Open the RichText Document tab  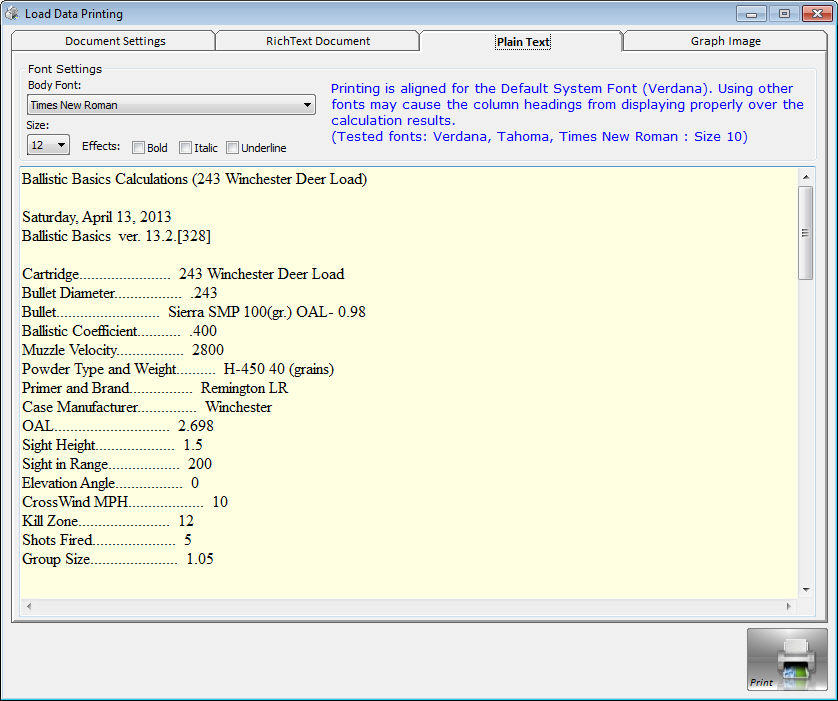pyautogui.click(x=318, y=41)
